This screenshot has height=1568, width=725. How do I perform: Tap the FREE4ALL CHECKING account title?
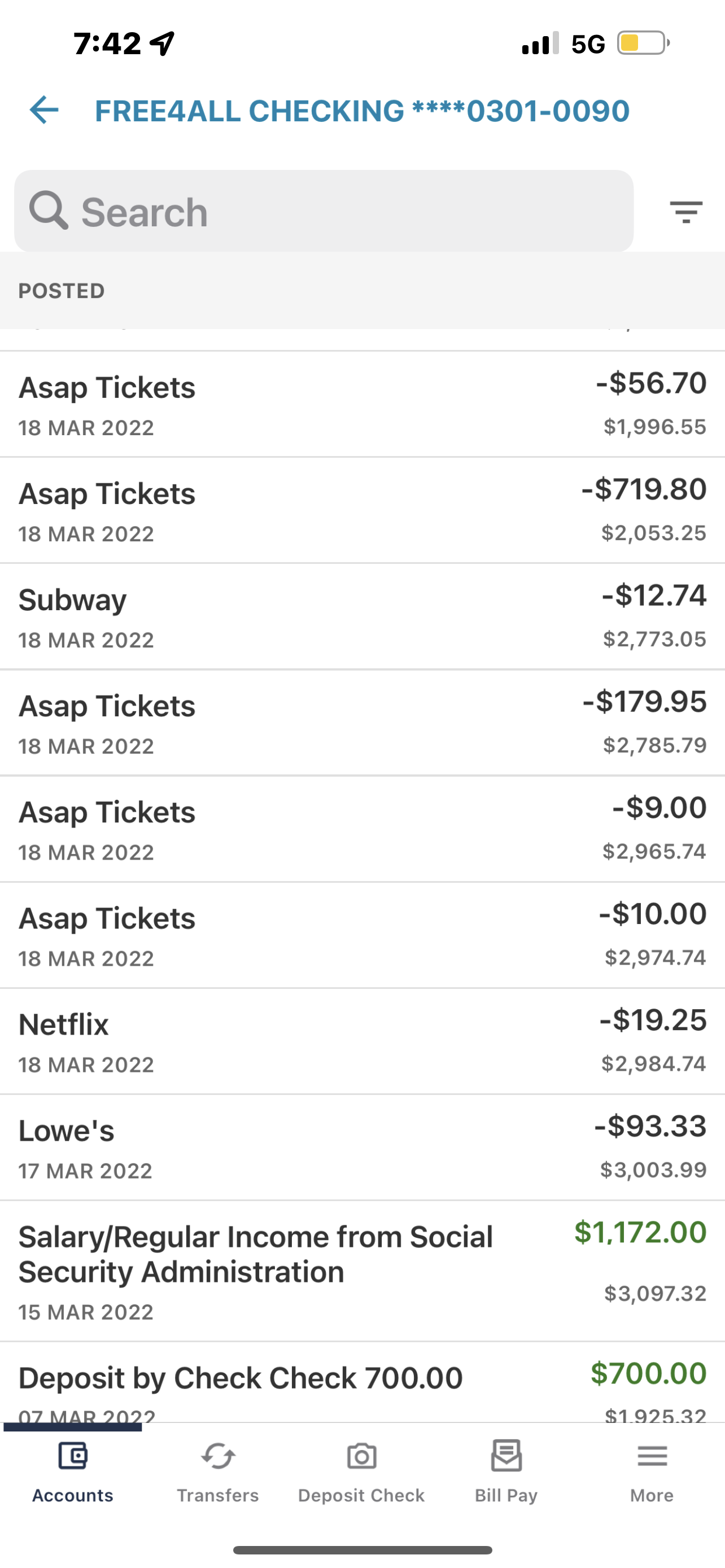[362, 111]
